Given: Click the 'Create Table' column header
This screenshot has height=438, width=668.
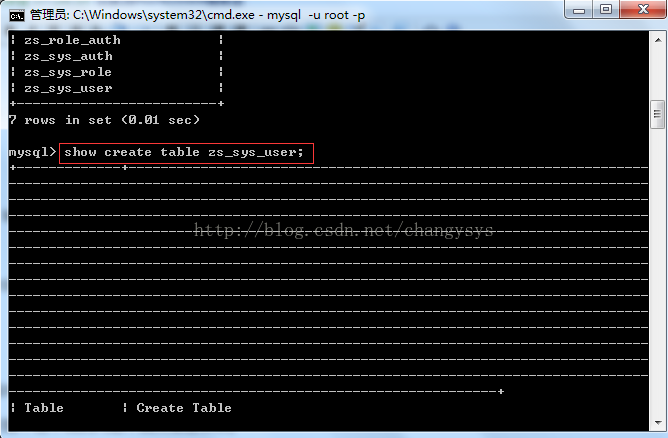Looking at the screenshot, I should point(184,408).
